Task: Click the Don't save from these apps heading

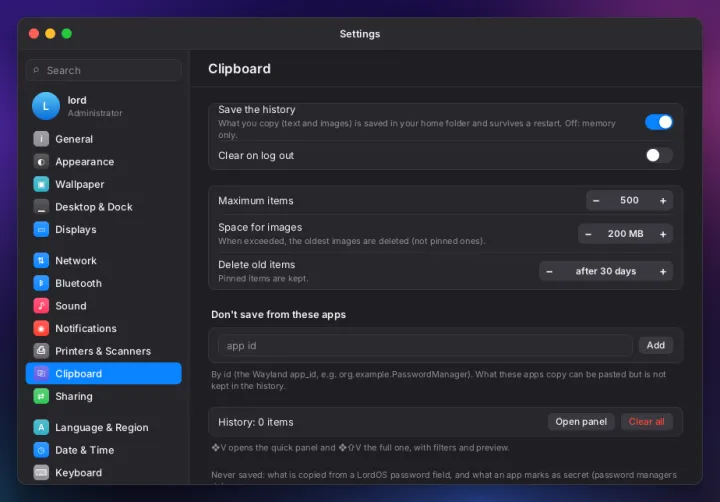Action: [278, 315]
